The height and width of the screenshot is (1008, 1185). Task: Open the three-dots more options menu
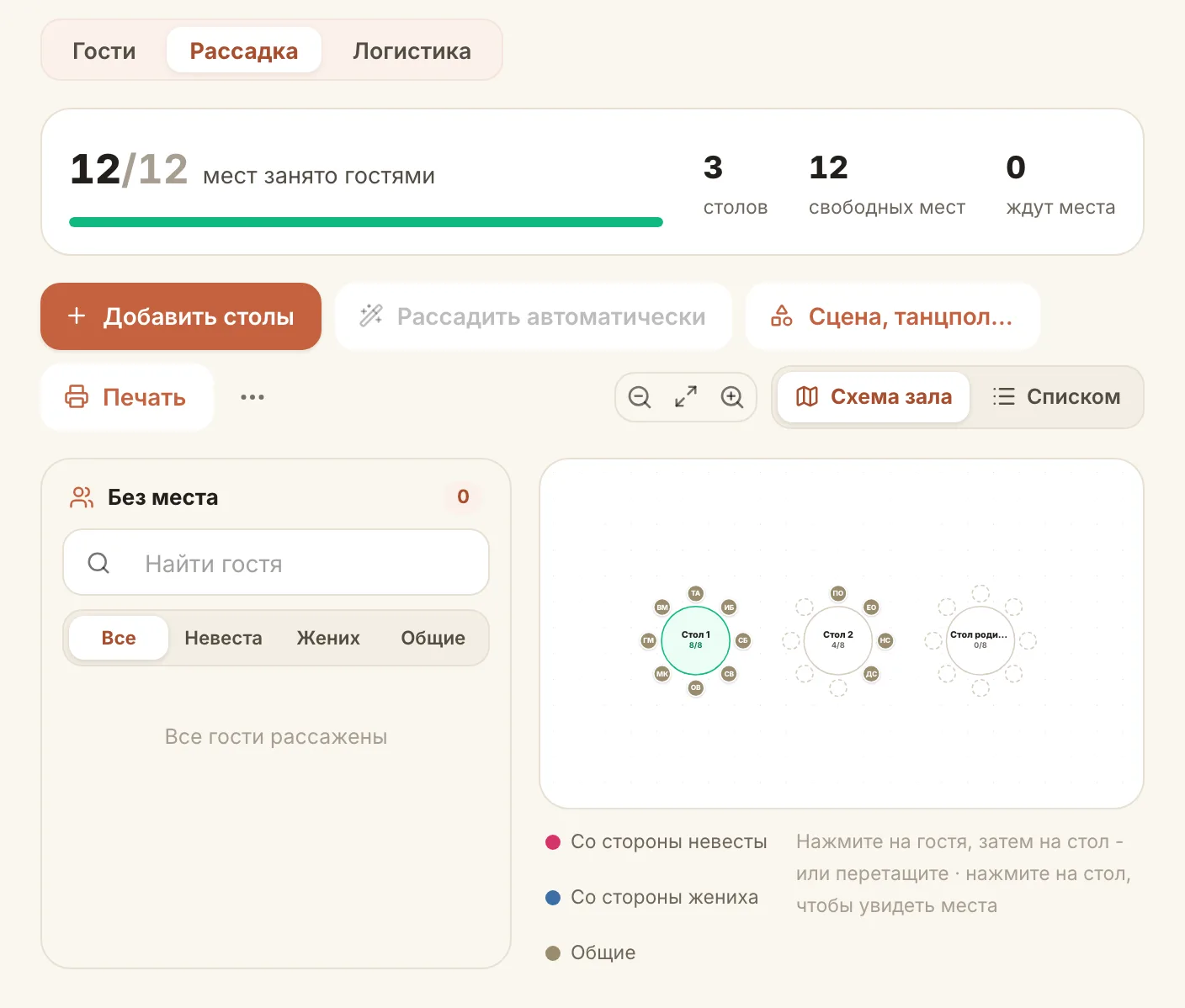click(x=252, y=397)
